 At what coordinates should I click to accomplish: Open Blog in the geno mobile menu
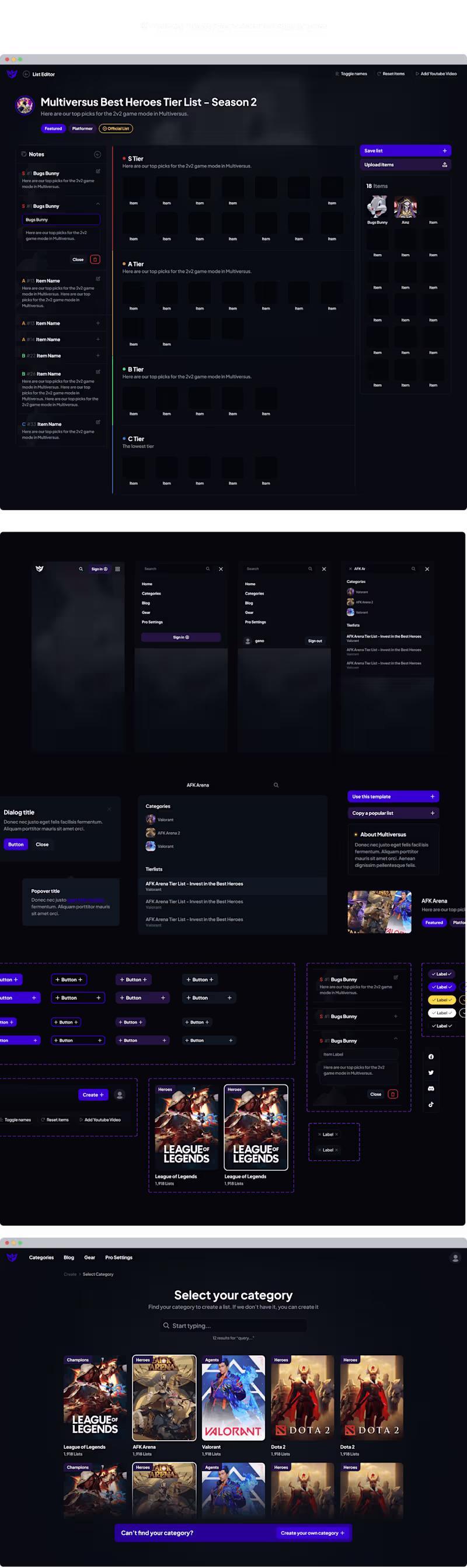coord(249,603)
